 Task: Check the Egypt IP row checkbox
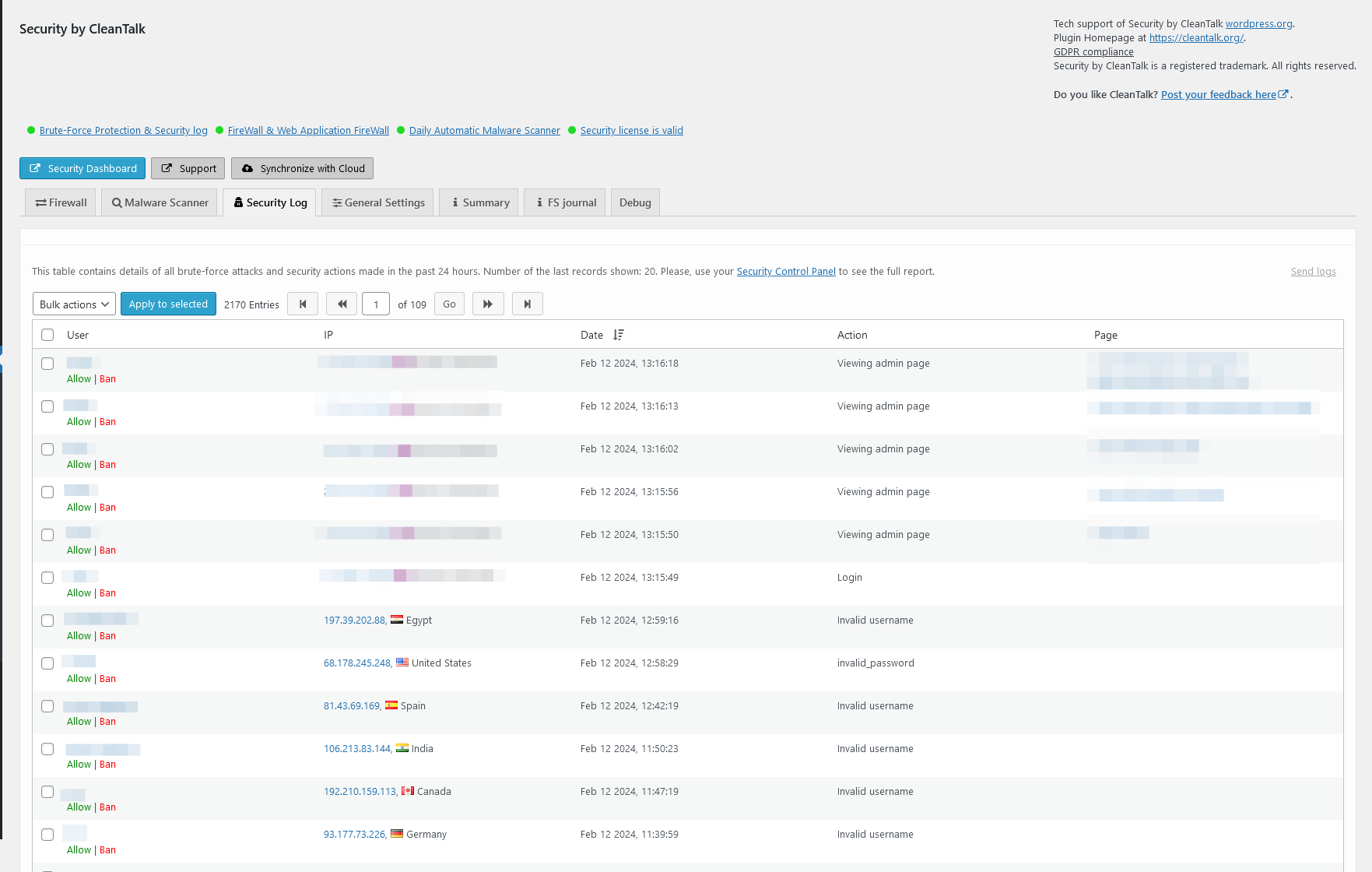coord(47,621)
